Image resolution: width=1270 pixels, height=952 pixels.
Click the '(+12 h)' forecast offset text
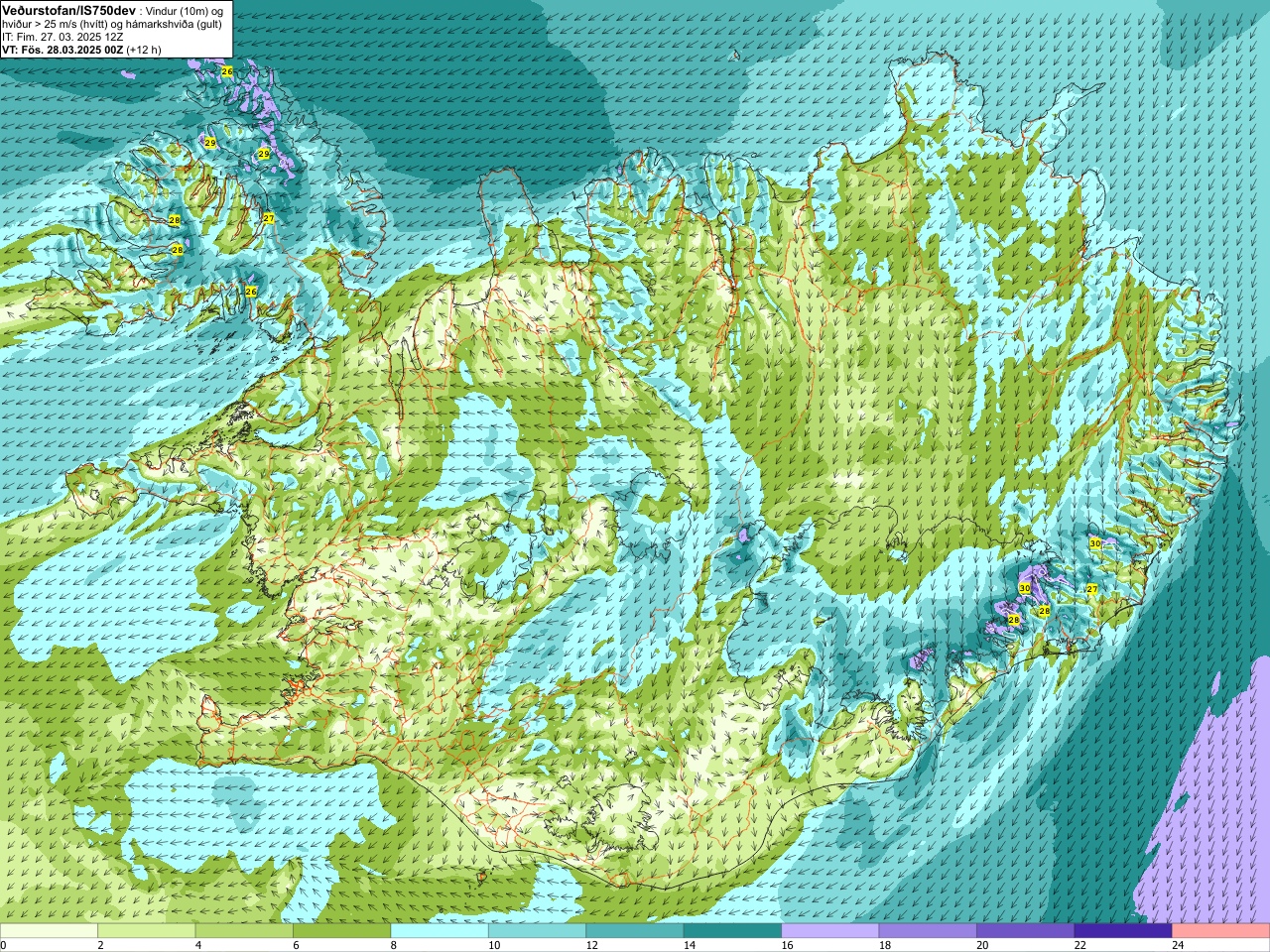point(144,49)
